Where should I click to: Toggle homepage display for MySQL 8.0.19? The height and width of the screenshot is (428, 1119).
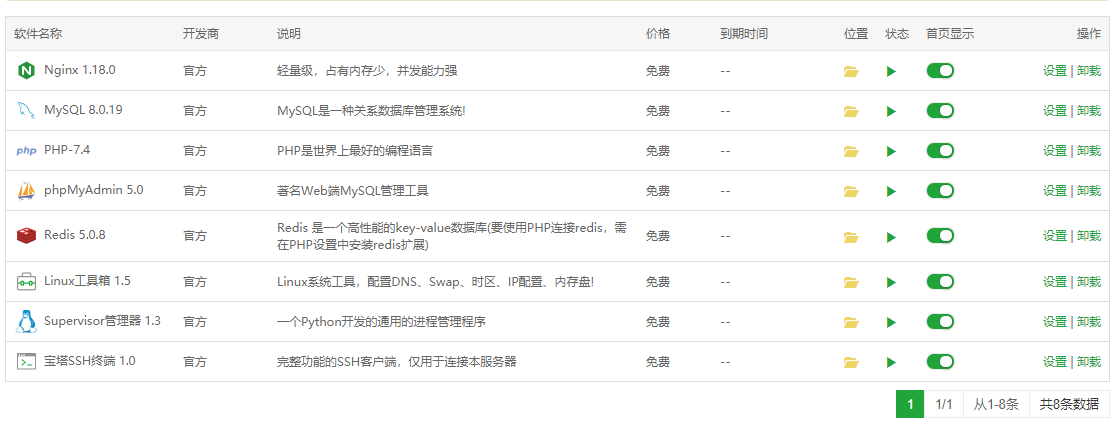[x=940, y=111]
